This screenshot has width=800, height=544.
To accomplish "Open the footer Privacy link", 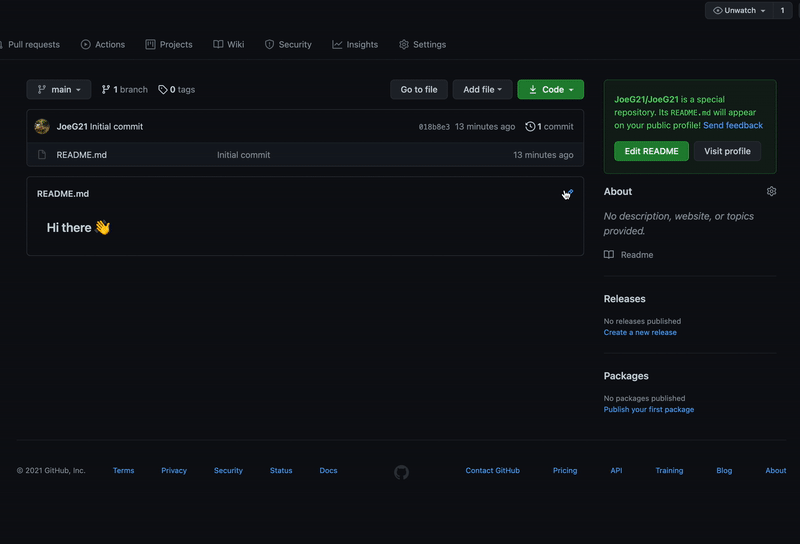I will tap(174, 471).
